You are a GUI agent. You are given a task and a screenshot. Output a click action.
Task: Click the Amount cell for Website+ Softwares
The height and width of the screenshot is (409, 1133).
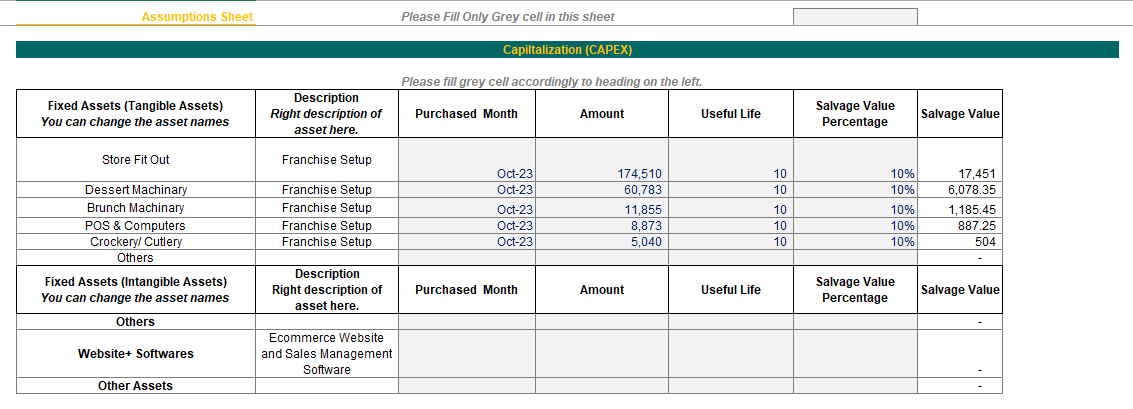[602, 354]
